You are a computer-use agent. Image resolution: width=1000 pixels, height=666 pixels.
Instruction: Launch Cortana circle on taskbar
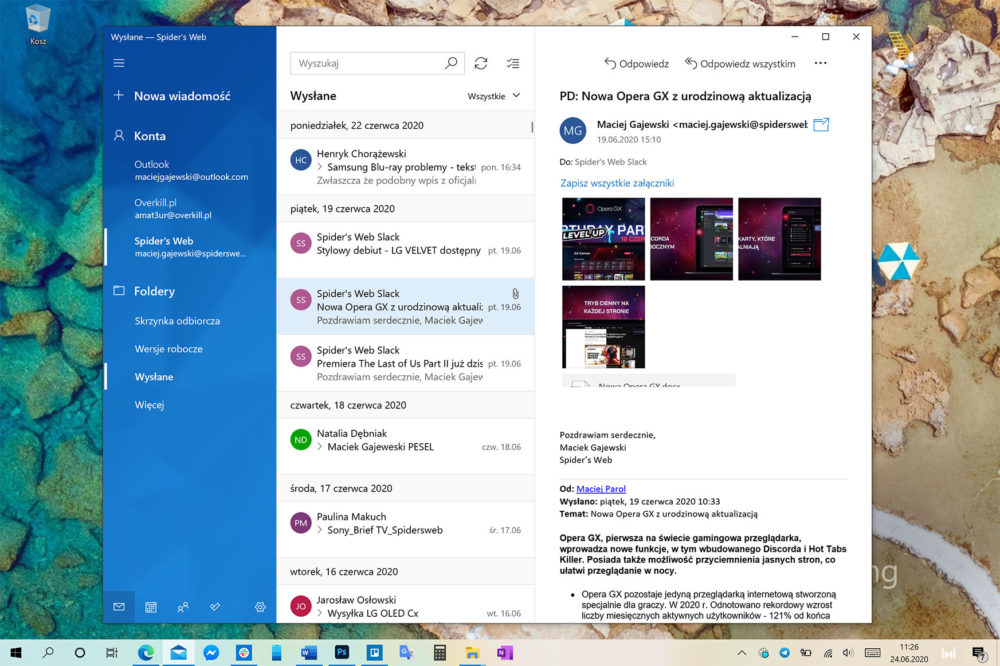tap(80, 653)
